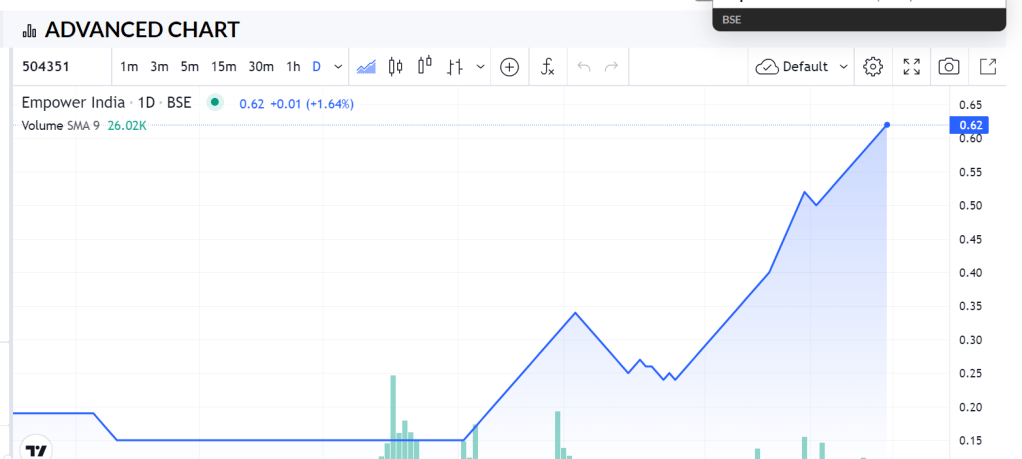Select the 5m time interval

click(190, 67)
